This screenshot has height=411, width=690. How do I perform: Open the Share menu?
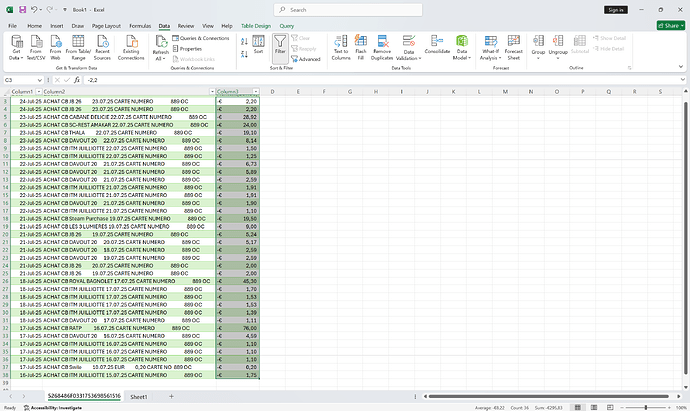click(x=671, y=26)
